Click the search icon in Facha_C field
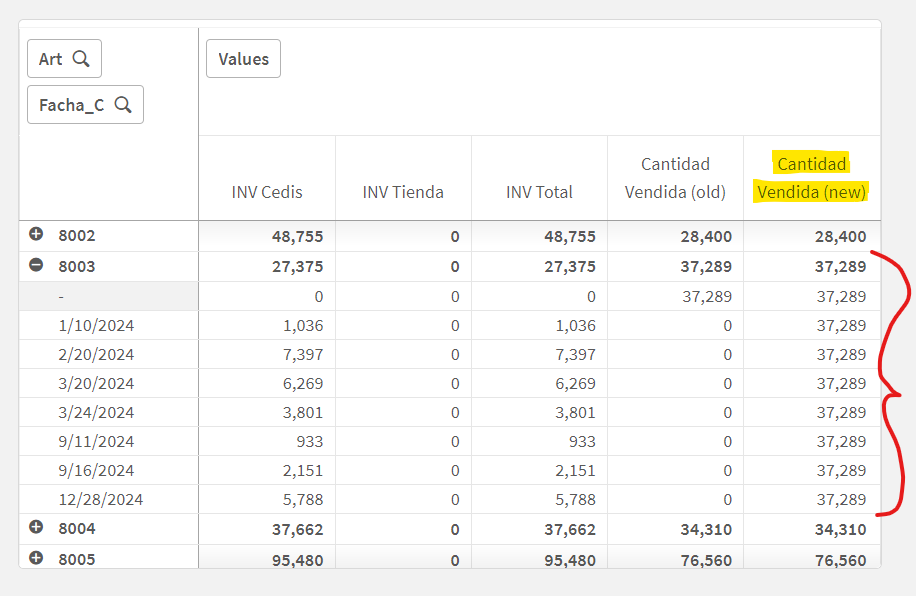 123,105
